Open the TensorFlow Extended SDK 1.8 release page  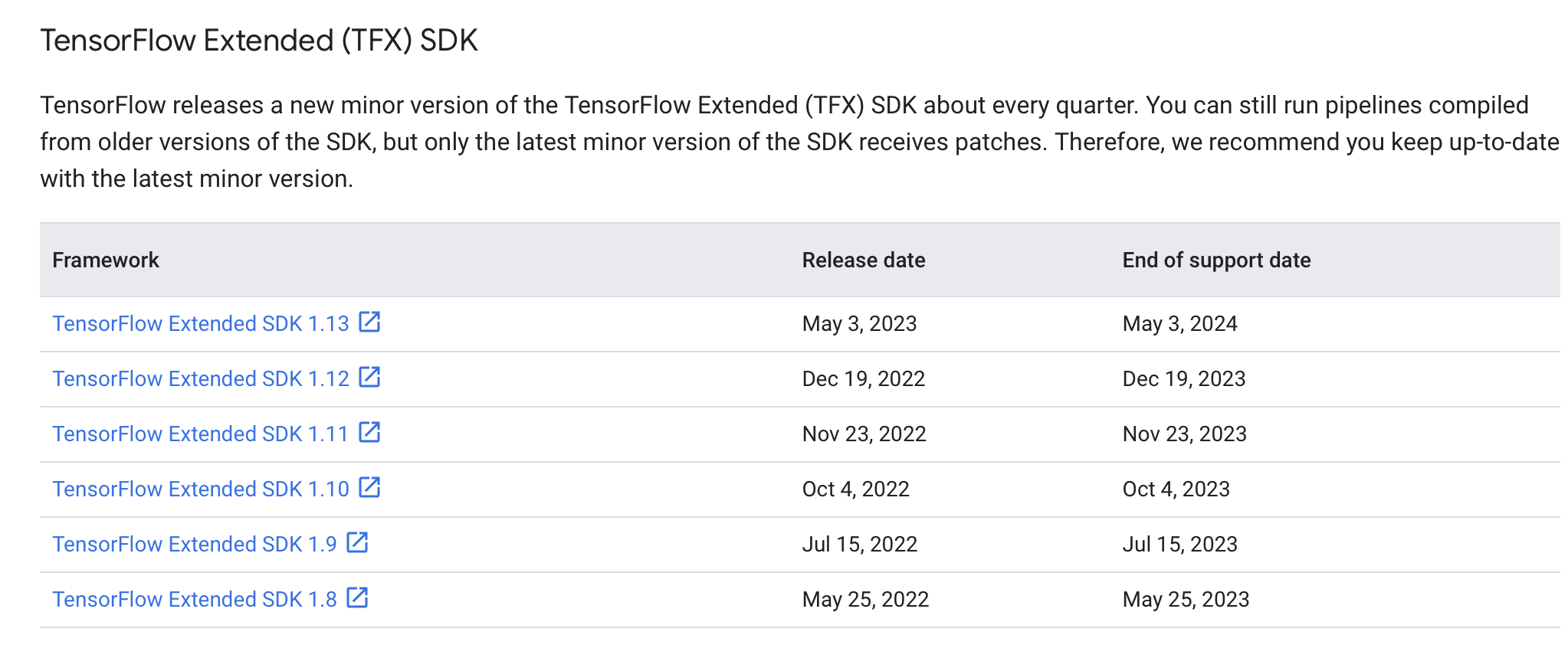tap(194, 599)
